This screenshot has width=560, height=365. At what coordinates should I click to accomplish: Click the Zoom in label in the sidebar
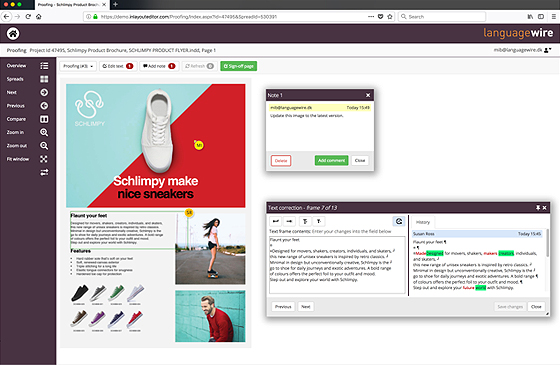[x=15, y=132]
